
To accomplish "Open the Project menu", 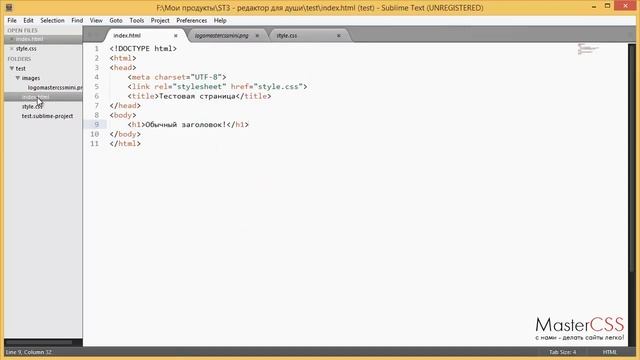I will click(160, 20).
